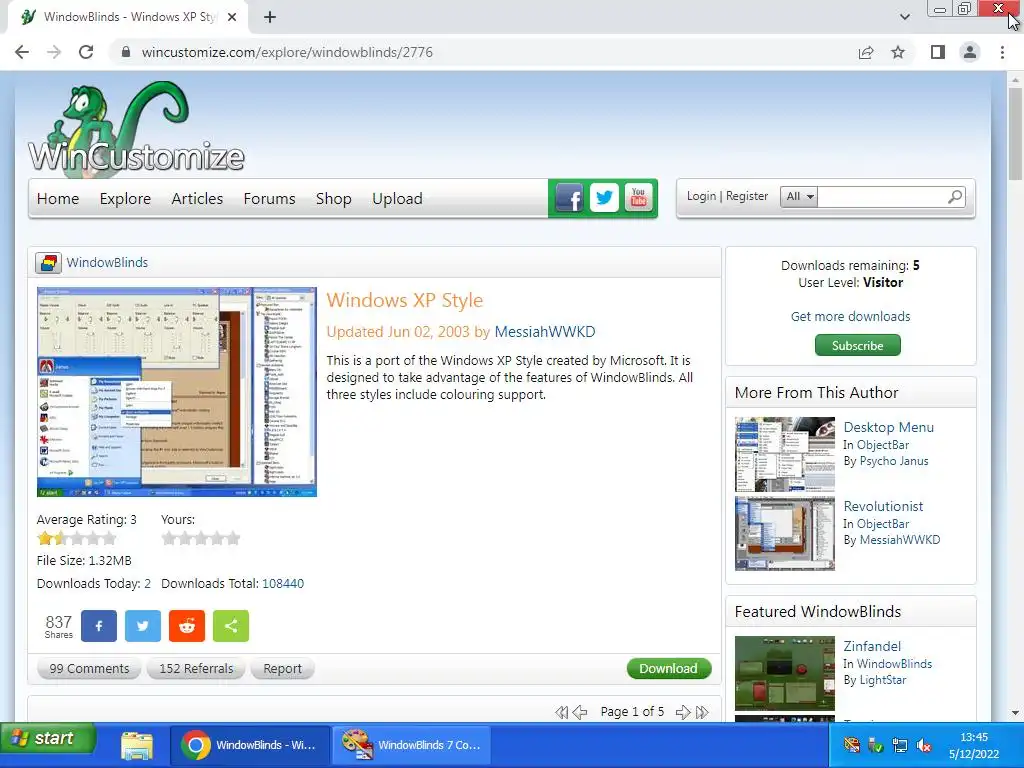Open the Articles menu
This screenshot has width=1024, height=768.
pos(197,199)
